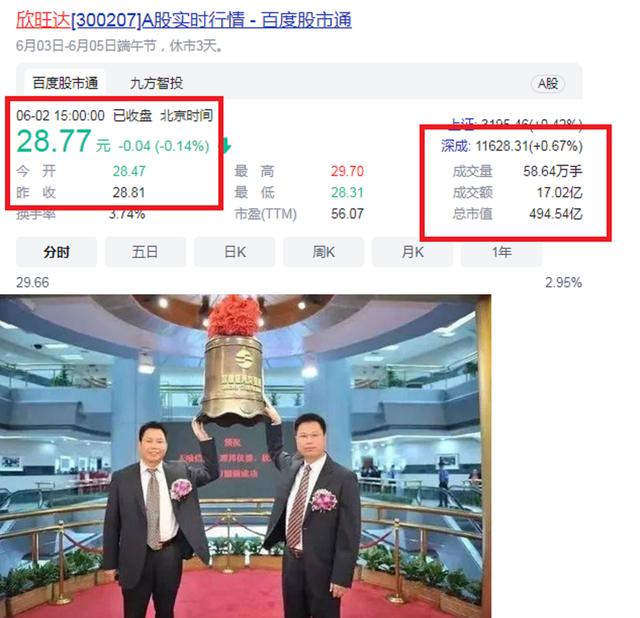
Task: Select the 日K chart view
Action: tap(235, 252)
